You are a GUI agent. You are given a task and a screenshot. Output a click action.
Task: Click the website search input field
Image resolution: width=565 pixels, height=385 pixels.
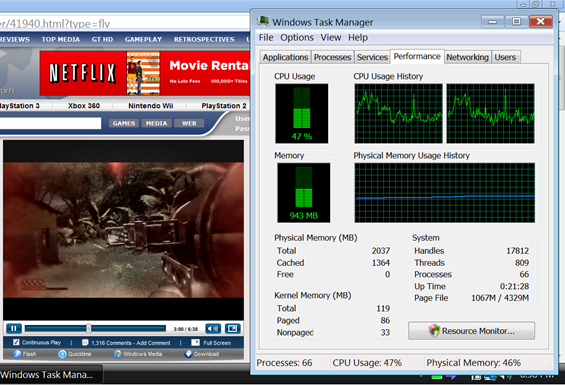coord(50,123)
